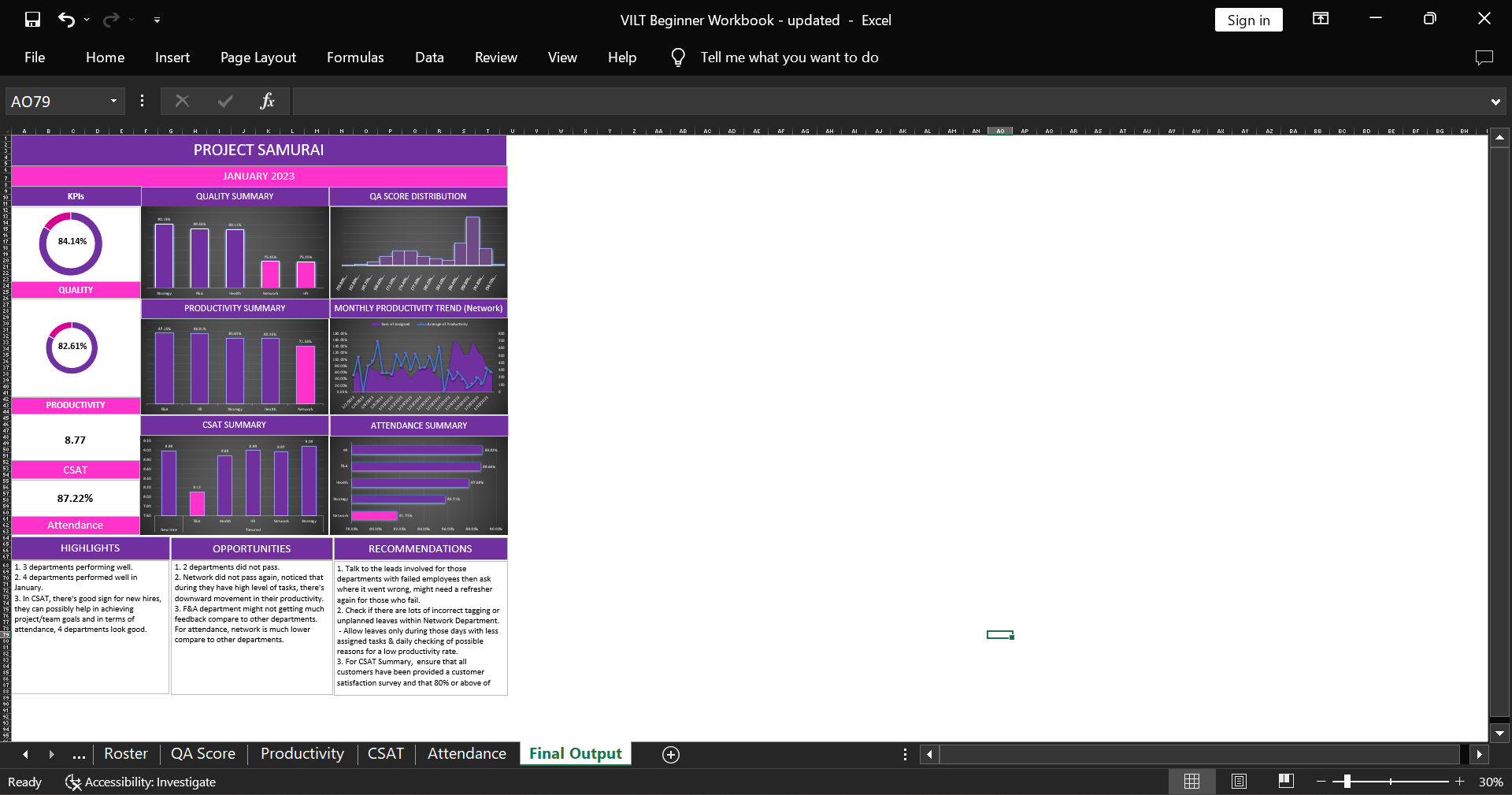Screen dimensions: 1512x795
Task: Click the Tell Me lightbulb icon
Action: 677,57
